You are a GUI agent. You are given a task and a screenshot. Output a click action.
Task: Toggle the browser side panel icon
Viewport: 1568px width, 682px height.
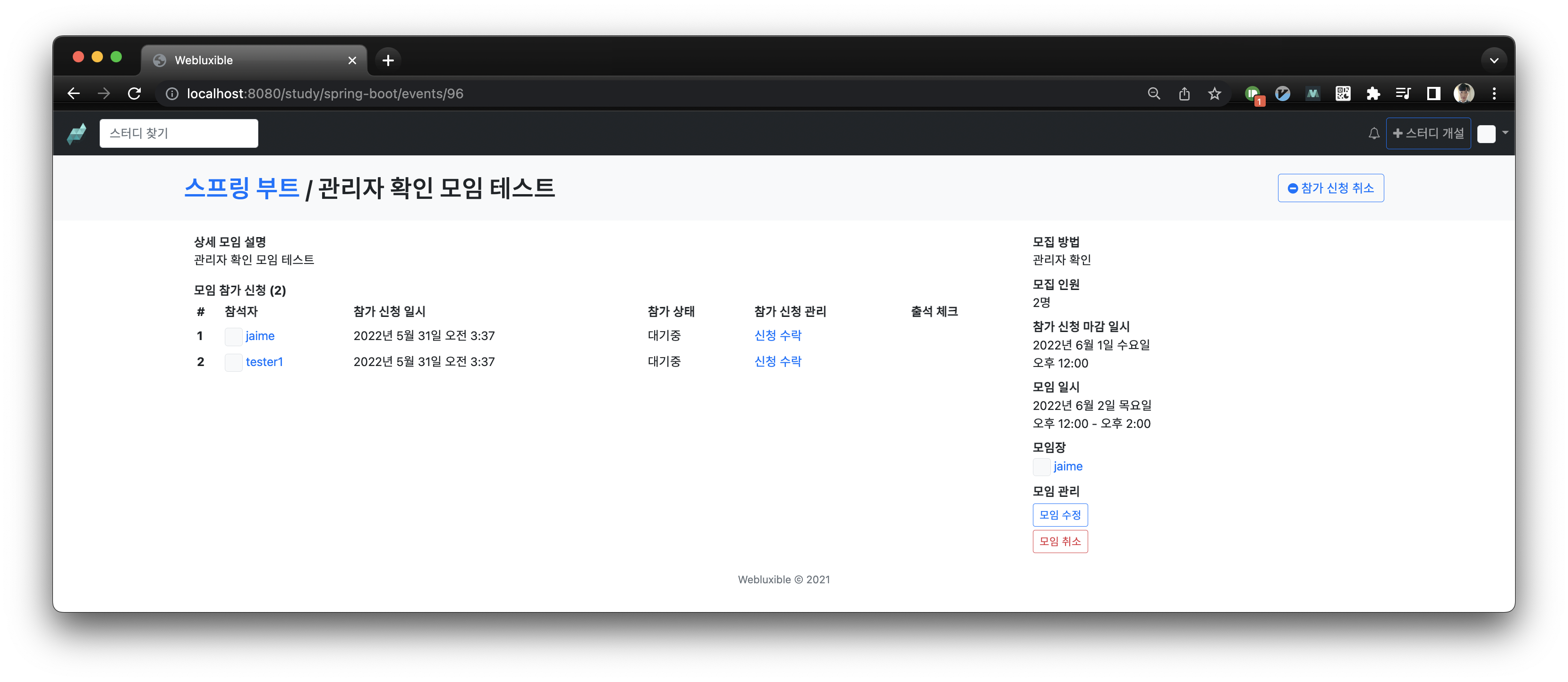click(1433, 93)
